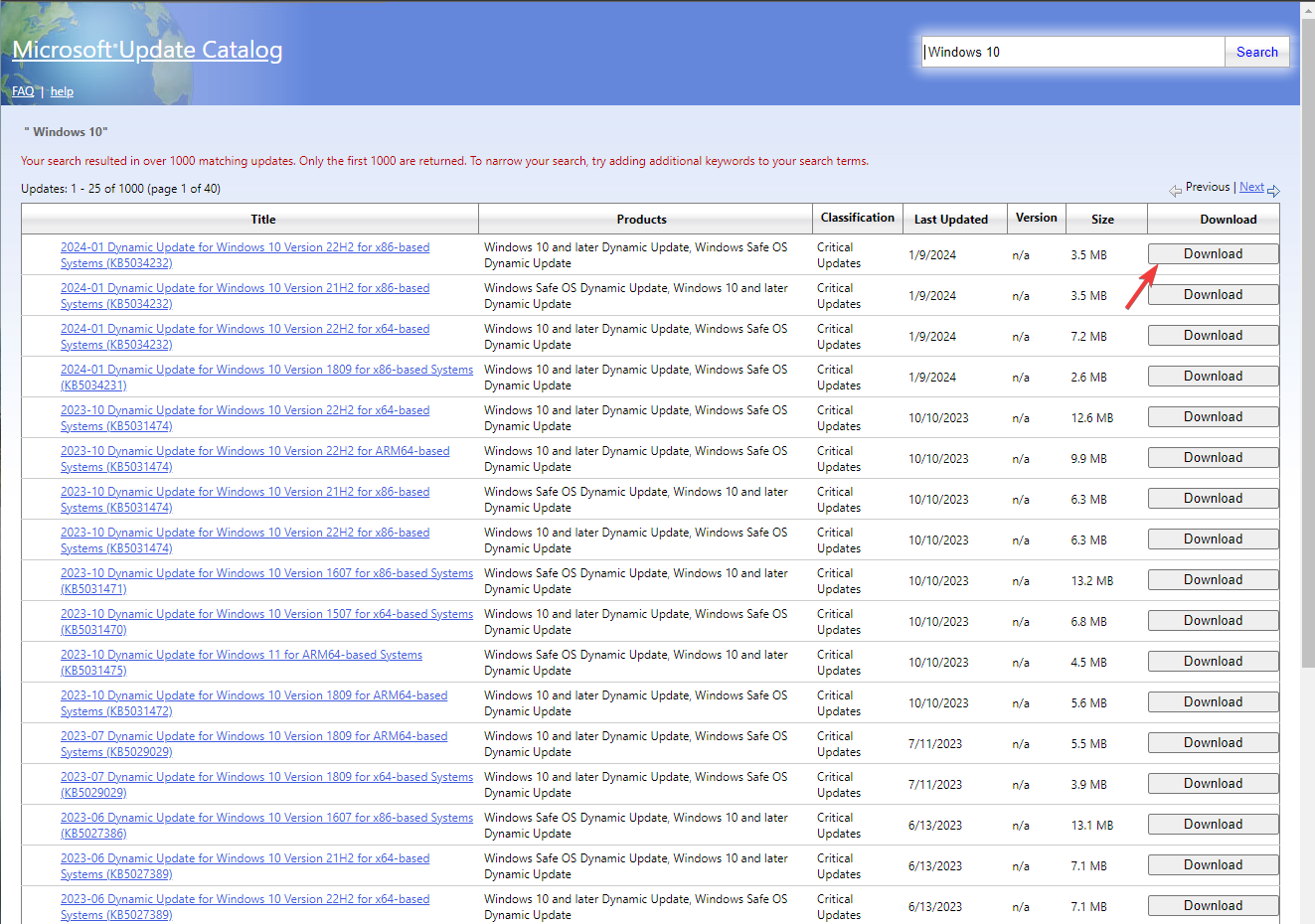The width and height of the screenshot is (1315, 924).
Task: Sort by the Products column header
Action: click(x=641, y=220)
